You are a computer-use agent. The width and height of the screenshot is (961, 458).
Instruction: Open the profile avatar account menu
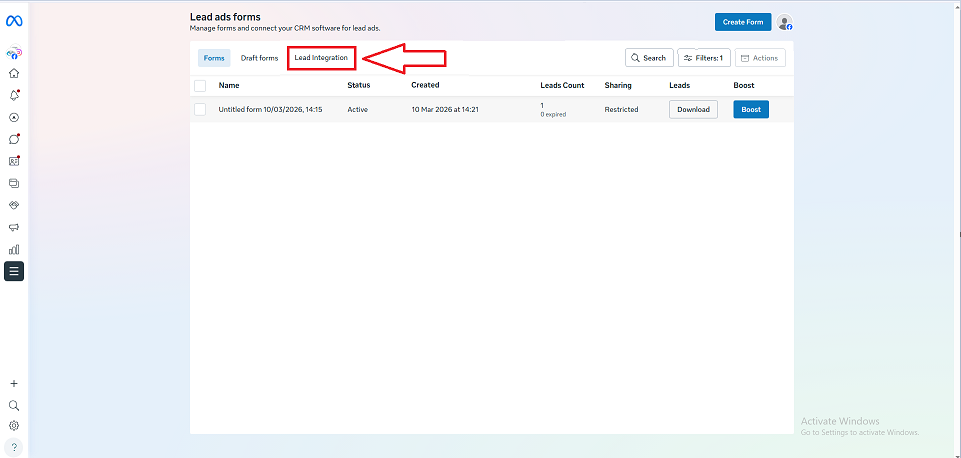coord(785,23)
